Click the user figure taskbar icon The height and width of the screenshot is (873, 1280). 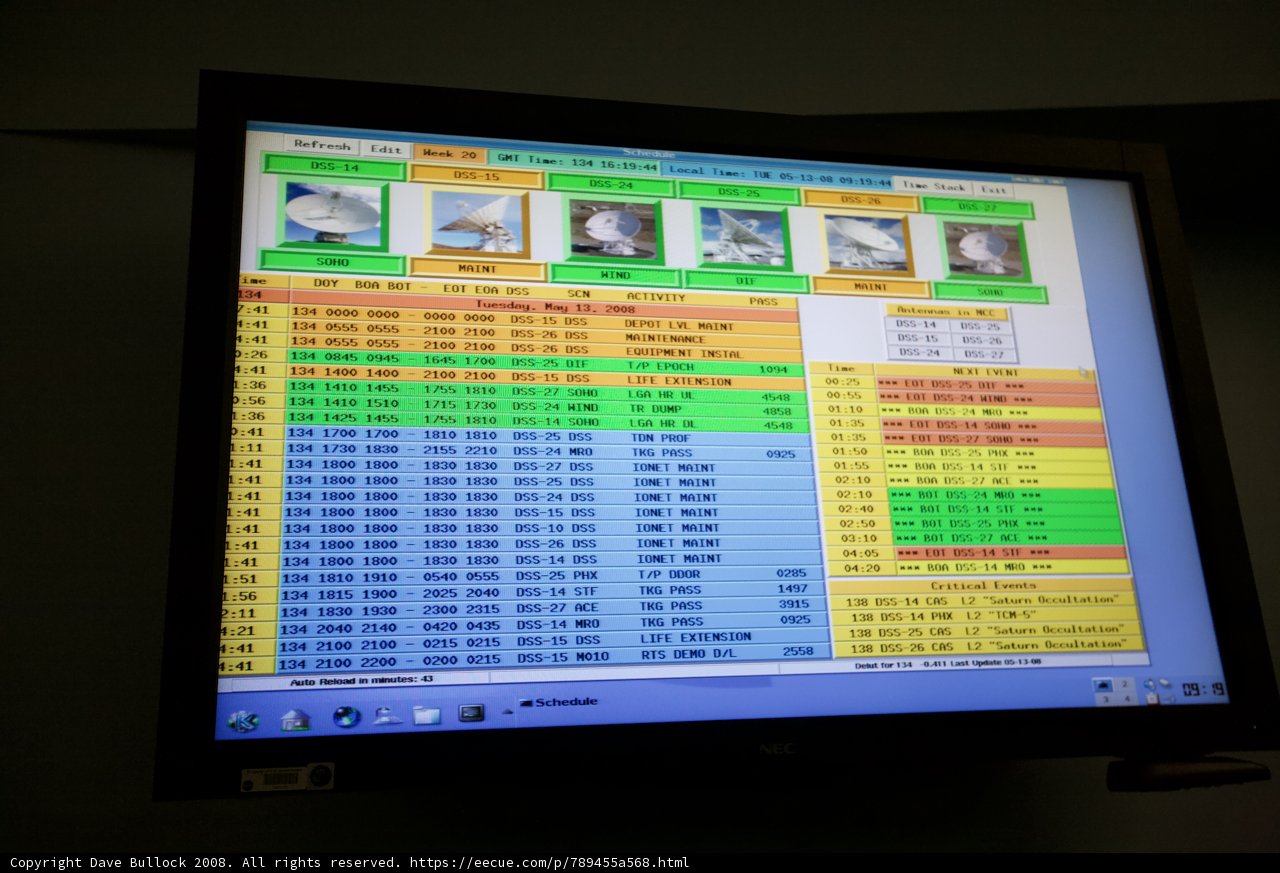387,716
